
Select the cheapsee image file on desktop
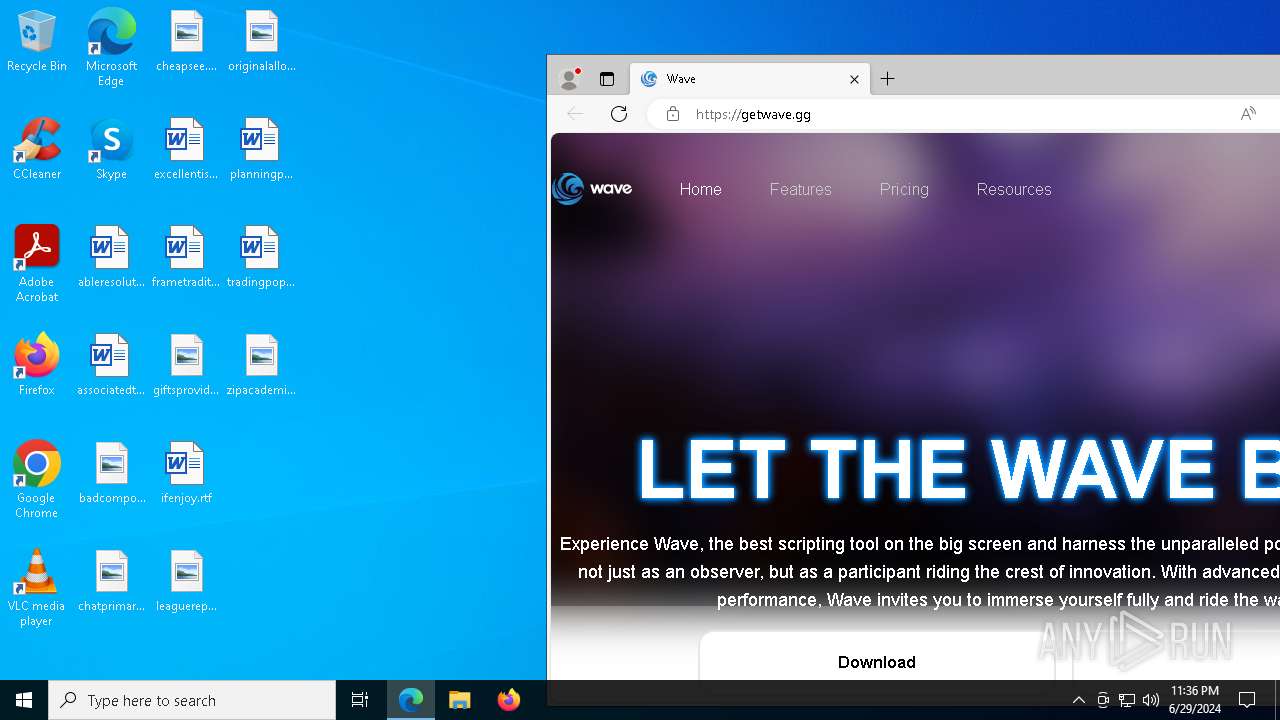coord(186,41)
